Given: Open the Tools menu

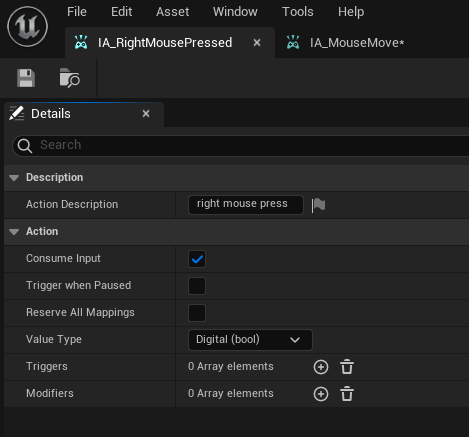Looking at the screenshot, I should pos(298,12).
